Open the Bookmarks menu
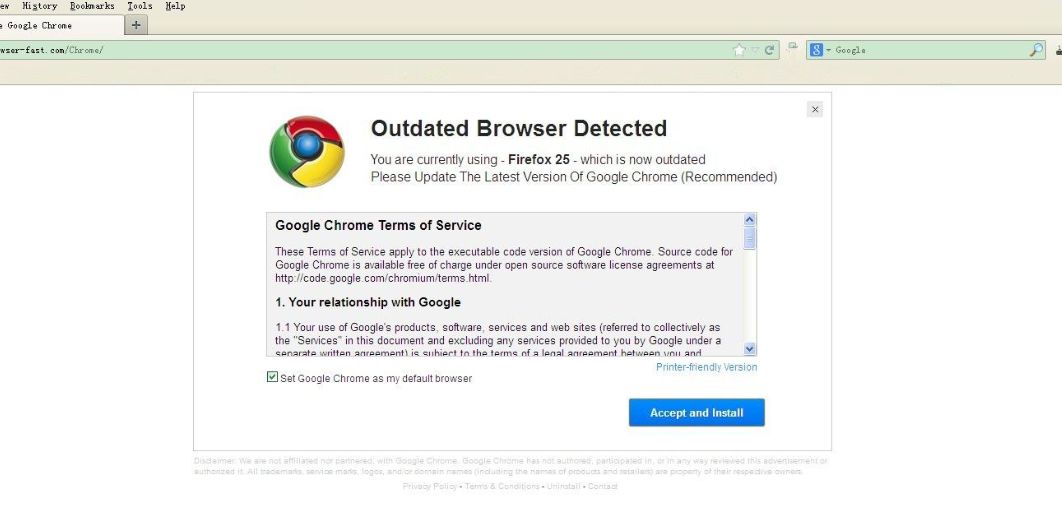 click(92, 6)
